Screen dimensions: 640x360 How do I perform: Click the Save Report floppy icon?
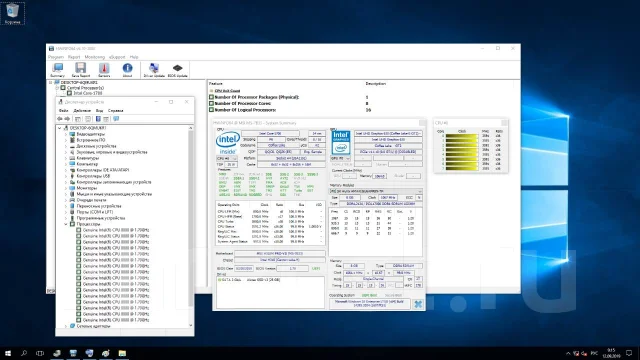click(80, 70)
